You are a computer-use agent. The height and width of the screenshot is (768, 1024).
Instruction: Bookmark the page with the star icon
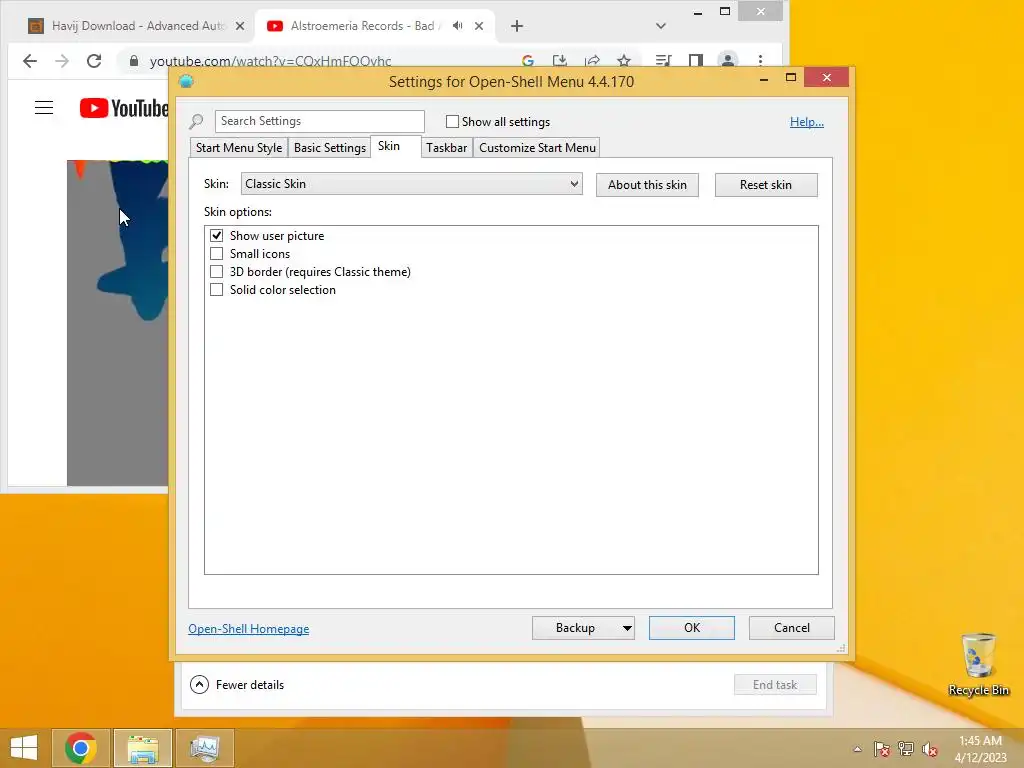click(624, 61)
